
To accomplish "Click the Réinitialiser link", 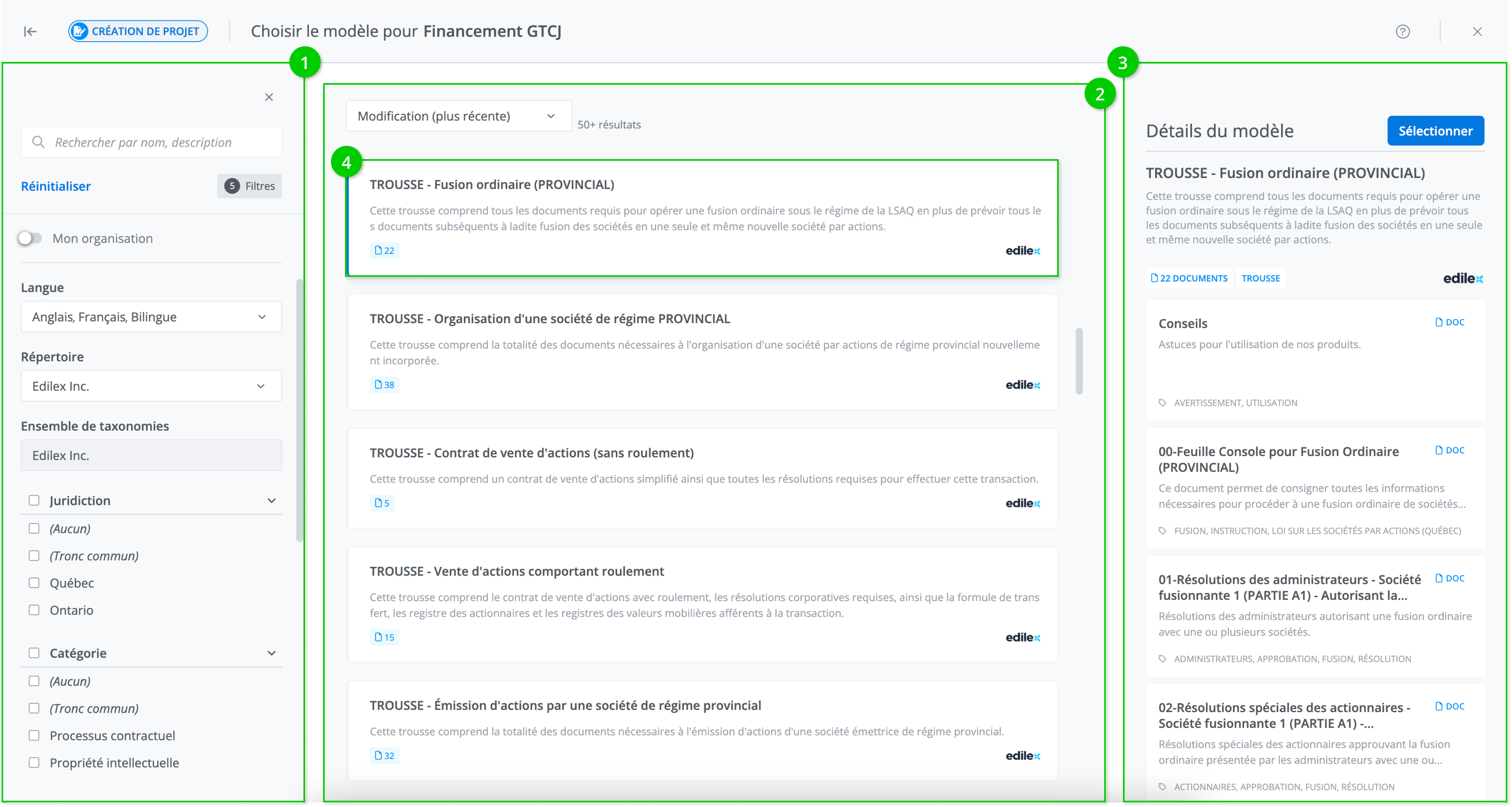I will click(56, 186).
